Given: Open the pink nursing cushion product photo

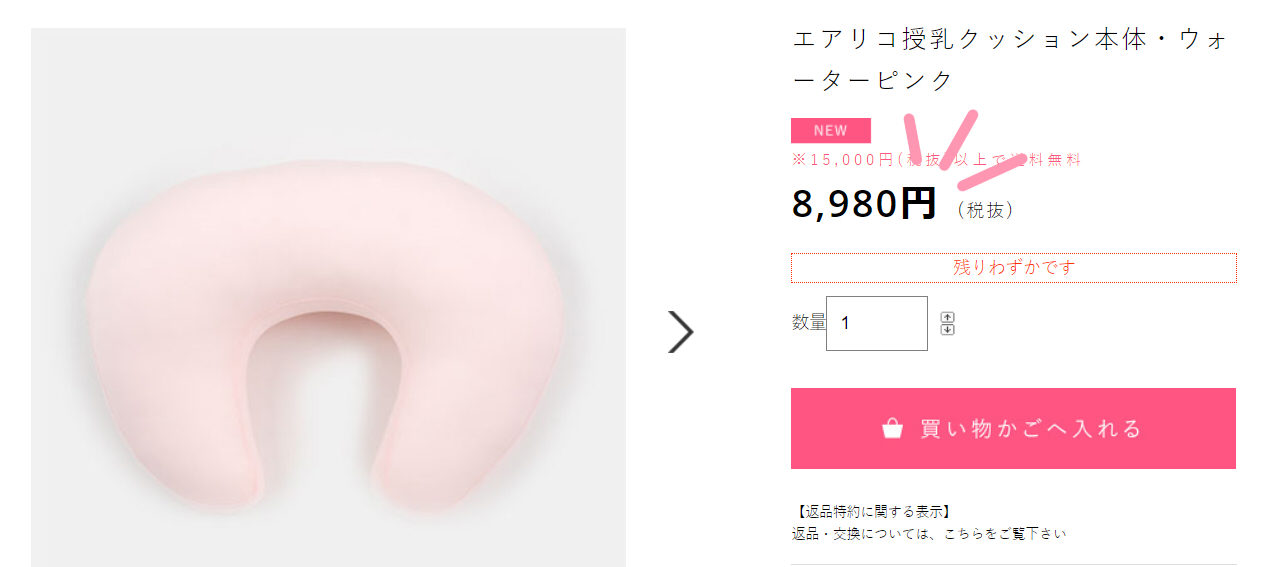Looking at the screenshot, I should [x=328, y=328].
